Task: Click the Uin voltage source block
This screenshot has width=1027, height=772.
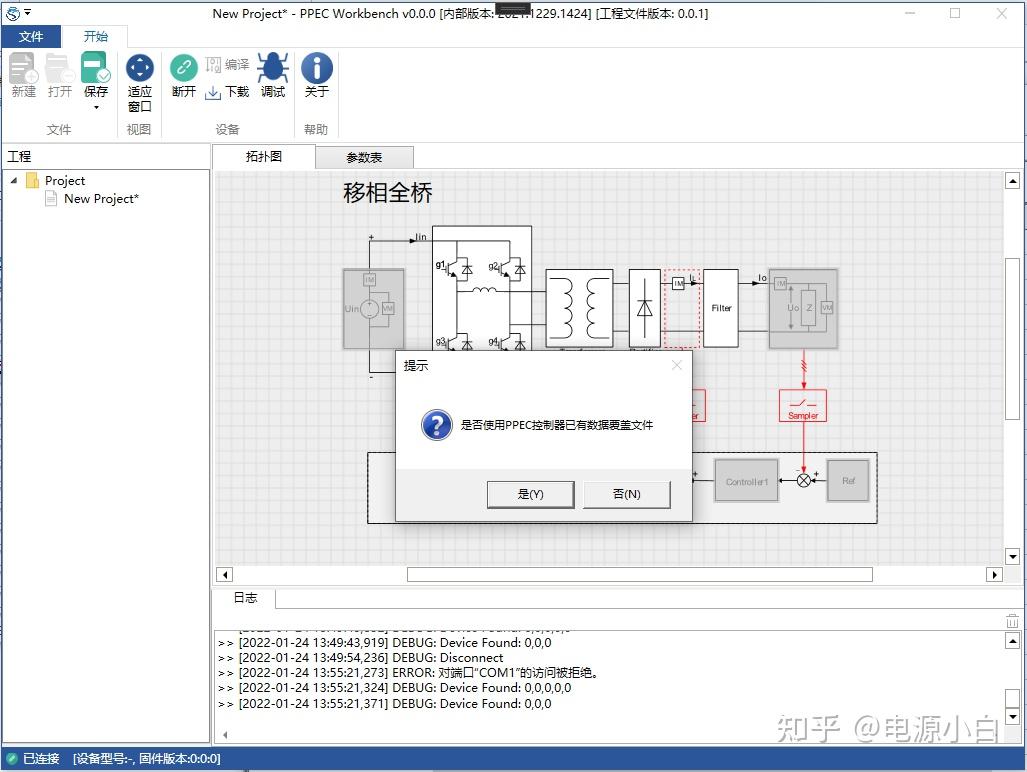Action: (374, 308)
